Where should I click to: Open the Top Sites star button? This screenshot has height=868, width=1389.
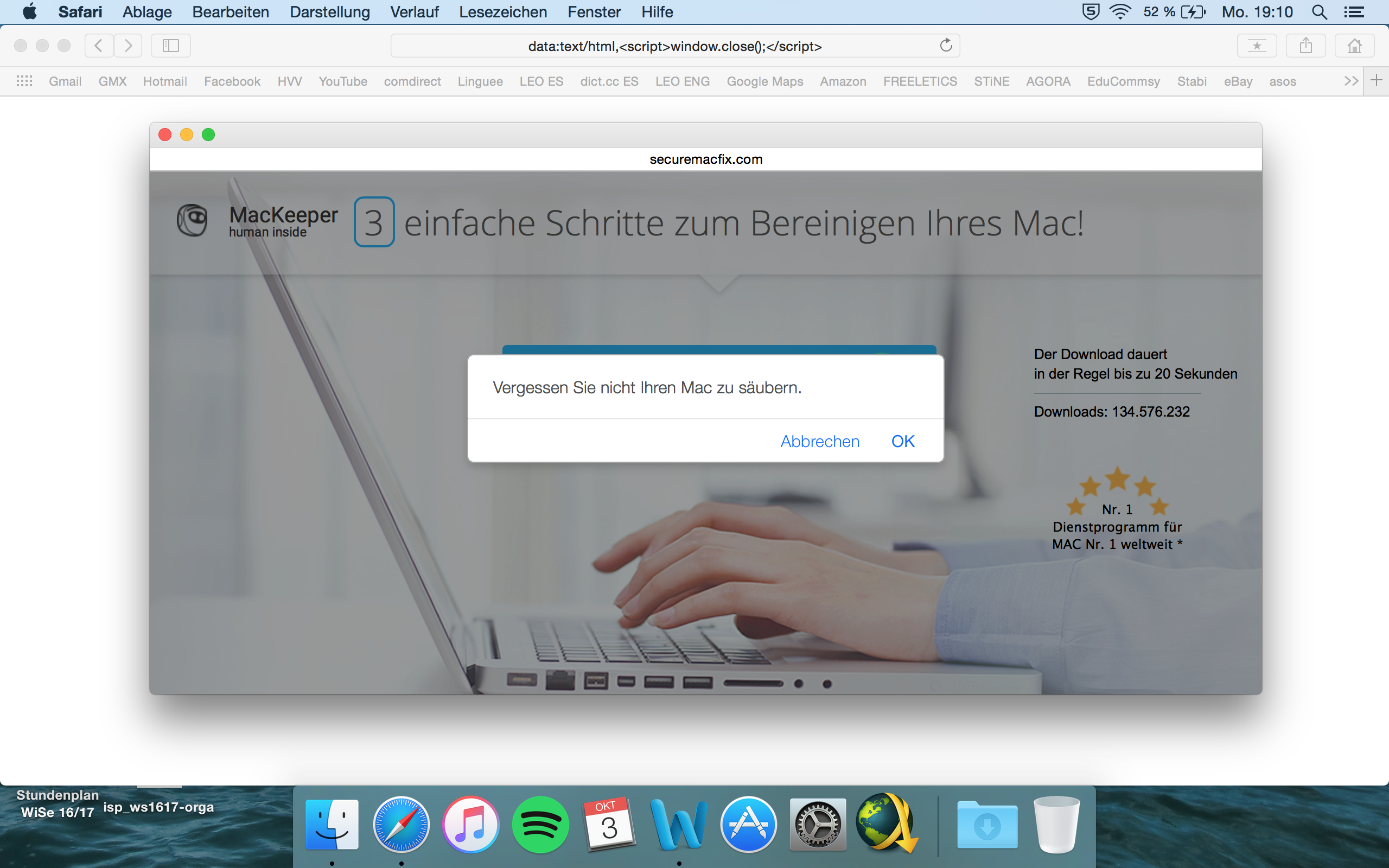tap(1257, 46)
